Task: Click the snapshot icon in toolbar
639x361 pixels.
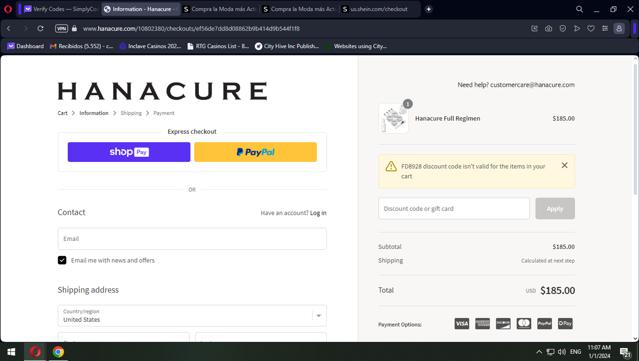Action: 534,29
